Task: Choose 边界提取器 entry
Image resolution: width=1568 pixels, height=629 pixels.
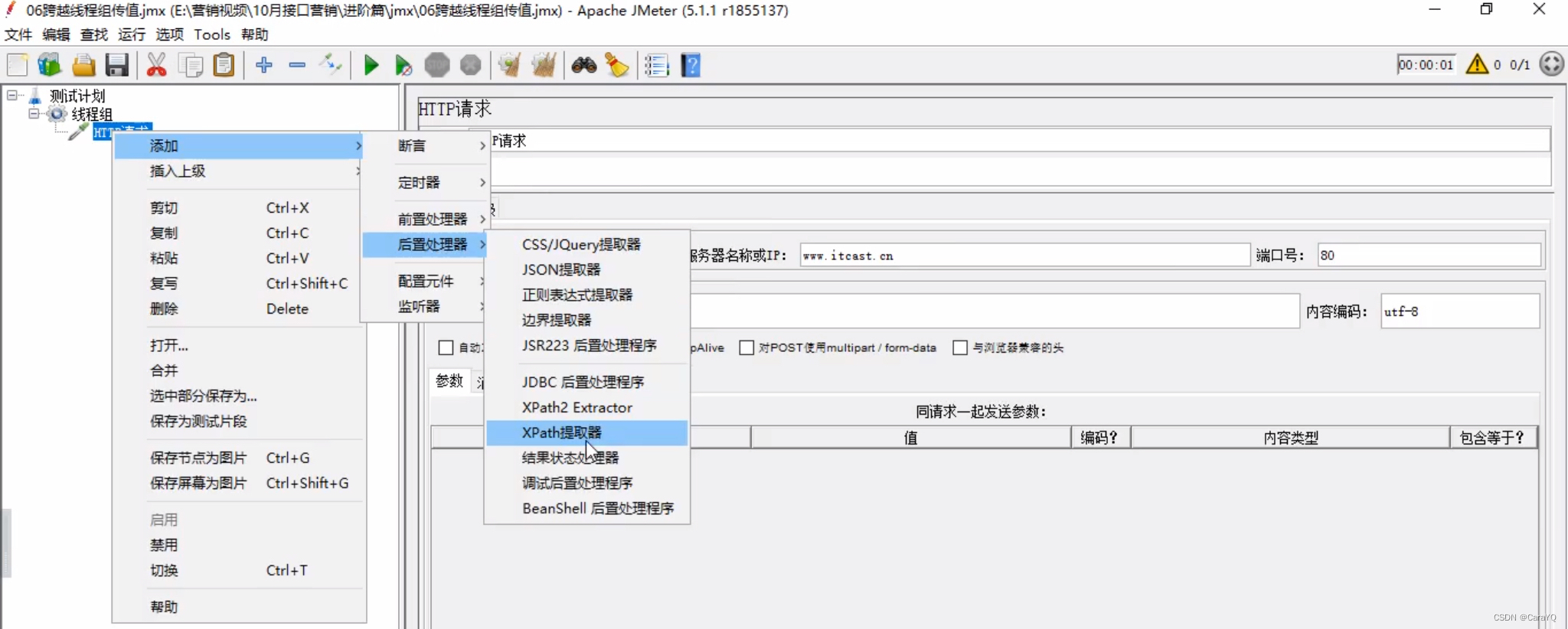Action: (587, 320)
